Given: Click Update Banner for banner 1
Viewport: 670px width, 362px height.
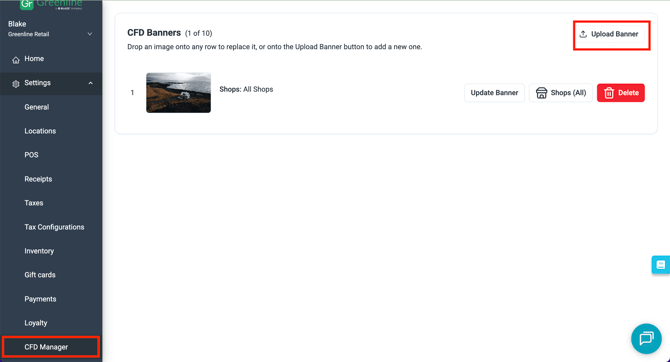Looking at the screenshot, I should pos(494,93).
